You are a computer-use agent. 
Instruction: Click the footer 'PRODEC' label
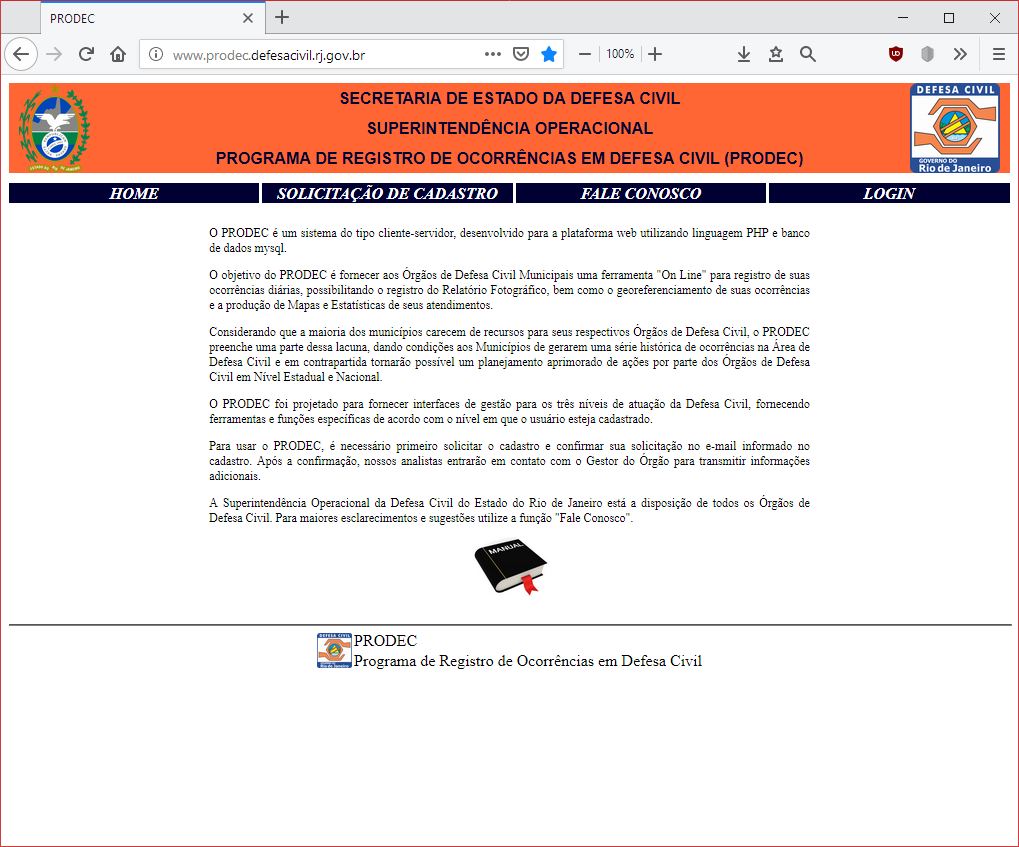(385, 641)
